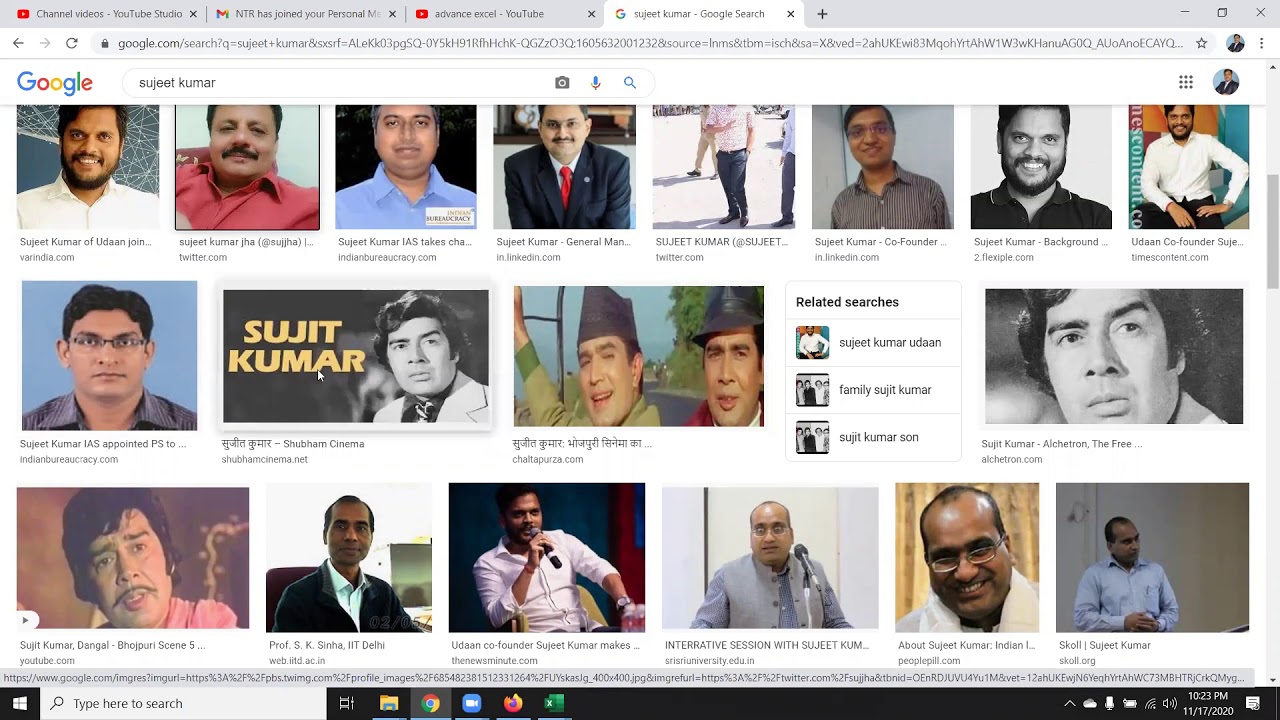The width and height of the screenshot is (1280, 720).
Task: Show hidden system tray icons
Action: [x=1070, y=704]
